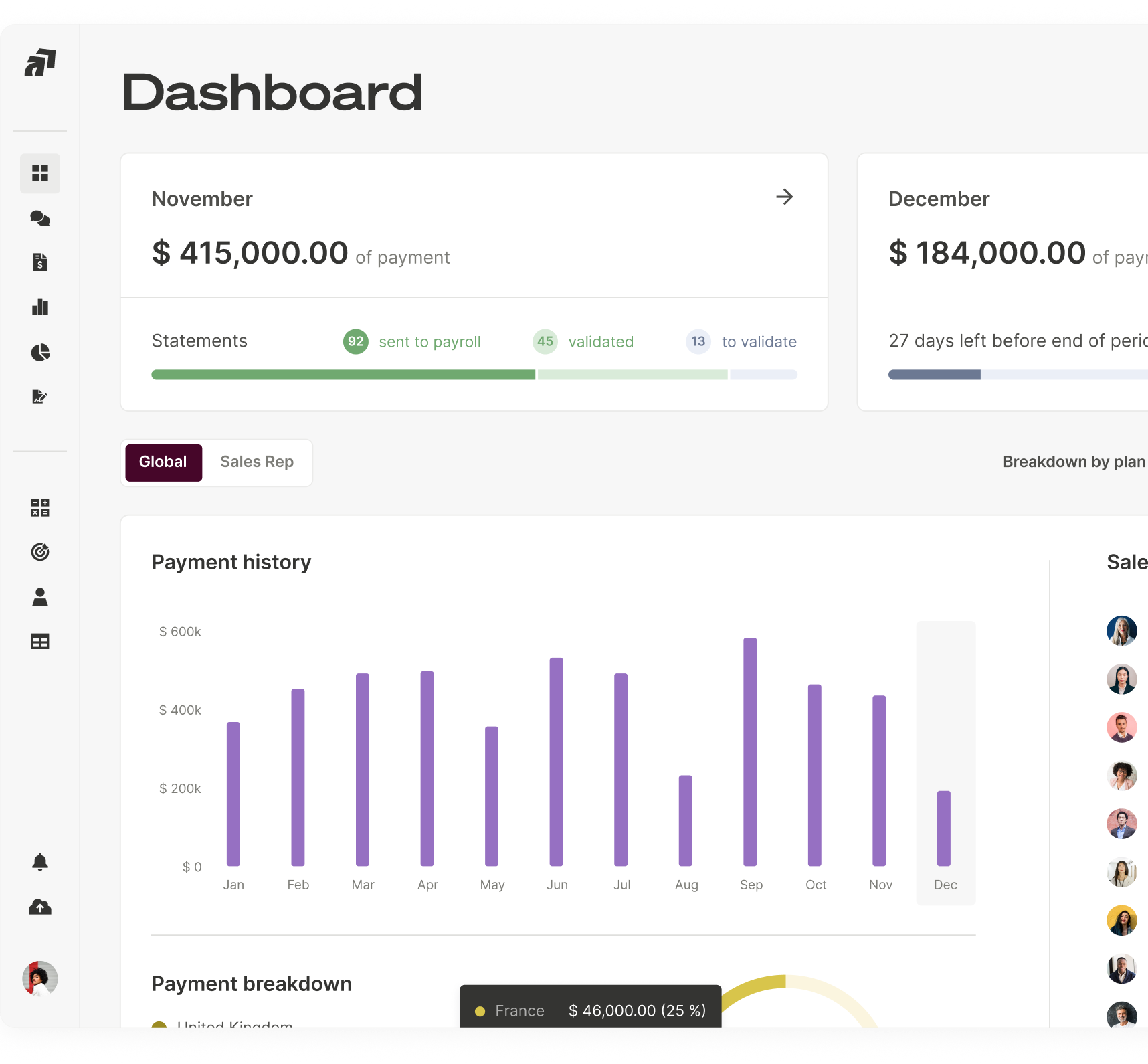Switch to Sales Rep tab
The height and width of the screenshot is (1064, 1148).
tap(257, 462)
